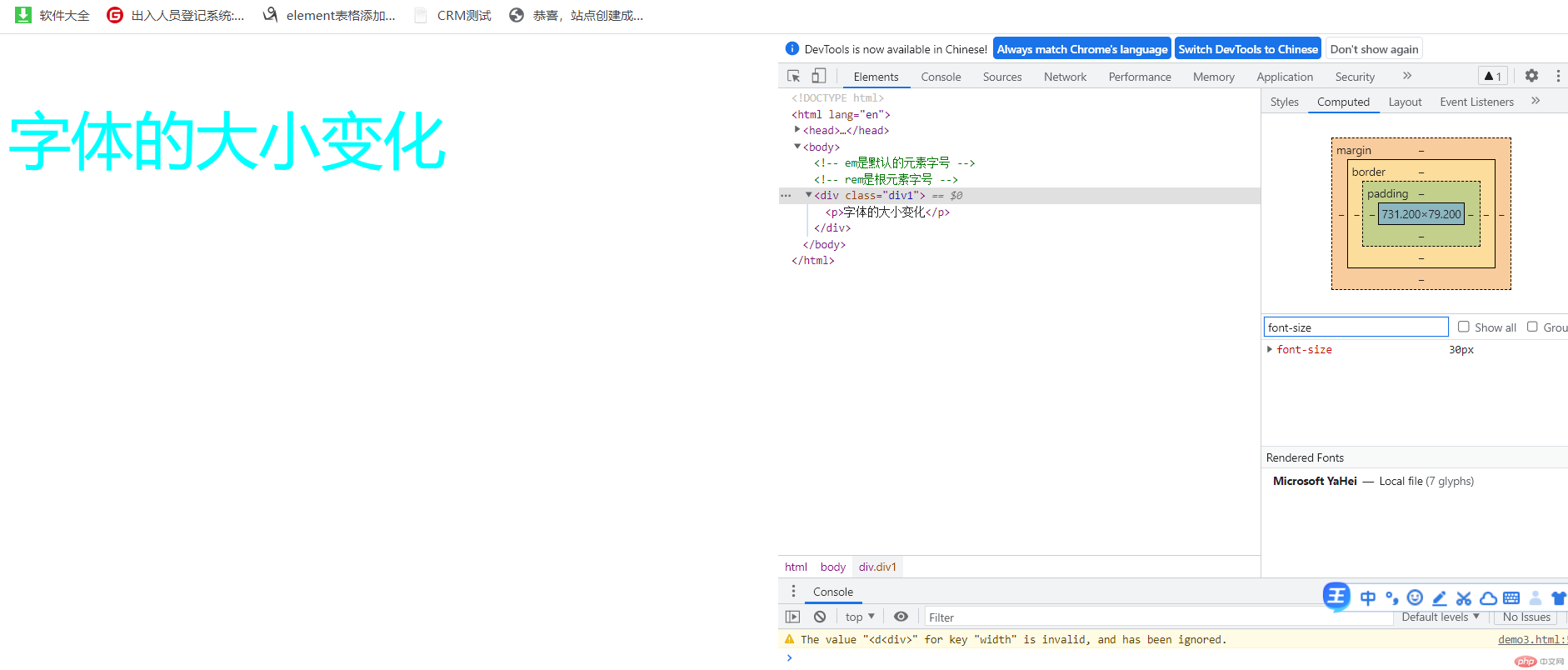Open the demo3.html source link
The height and width of the screenshot is (670, 1568).
pyautogui.click(x=1532, y=639)
